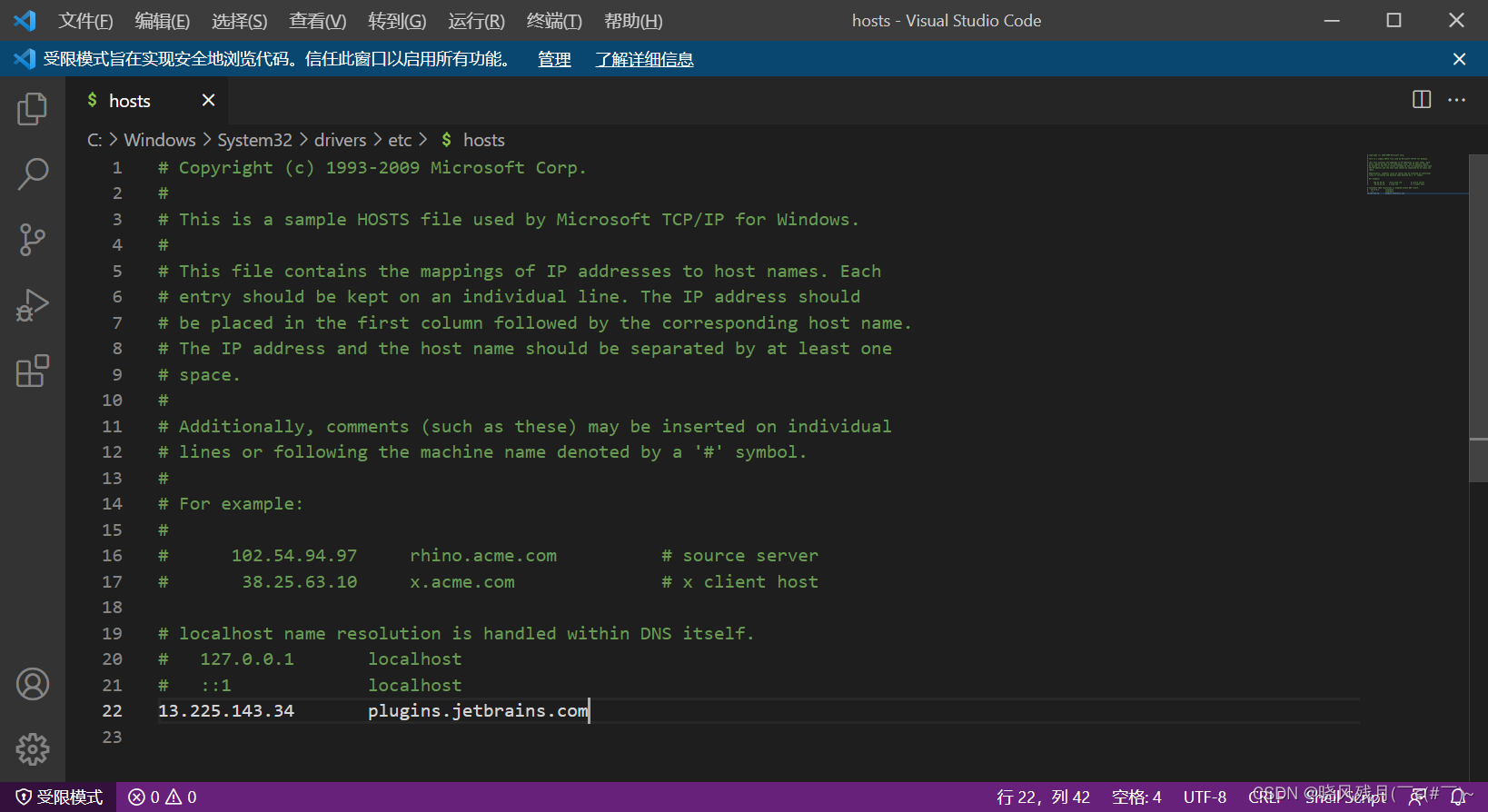
Task: Click 102.54.94.97 on line 16
Action: coord(294,556)
